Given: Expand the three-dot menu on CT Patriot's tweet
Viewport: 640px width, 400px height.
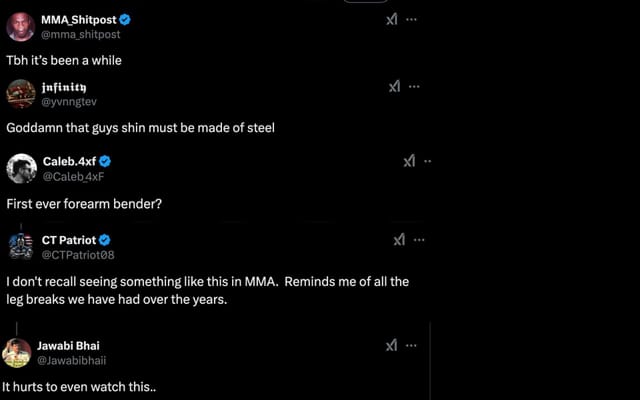Looking at the screenshot, I should click(420, 240).
